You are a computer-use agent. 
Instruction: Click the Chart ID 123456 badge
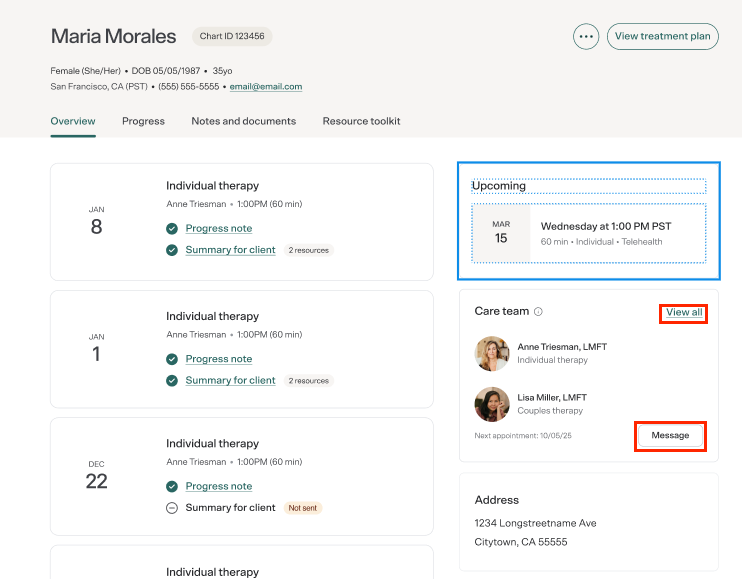[x=232, y=36]
